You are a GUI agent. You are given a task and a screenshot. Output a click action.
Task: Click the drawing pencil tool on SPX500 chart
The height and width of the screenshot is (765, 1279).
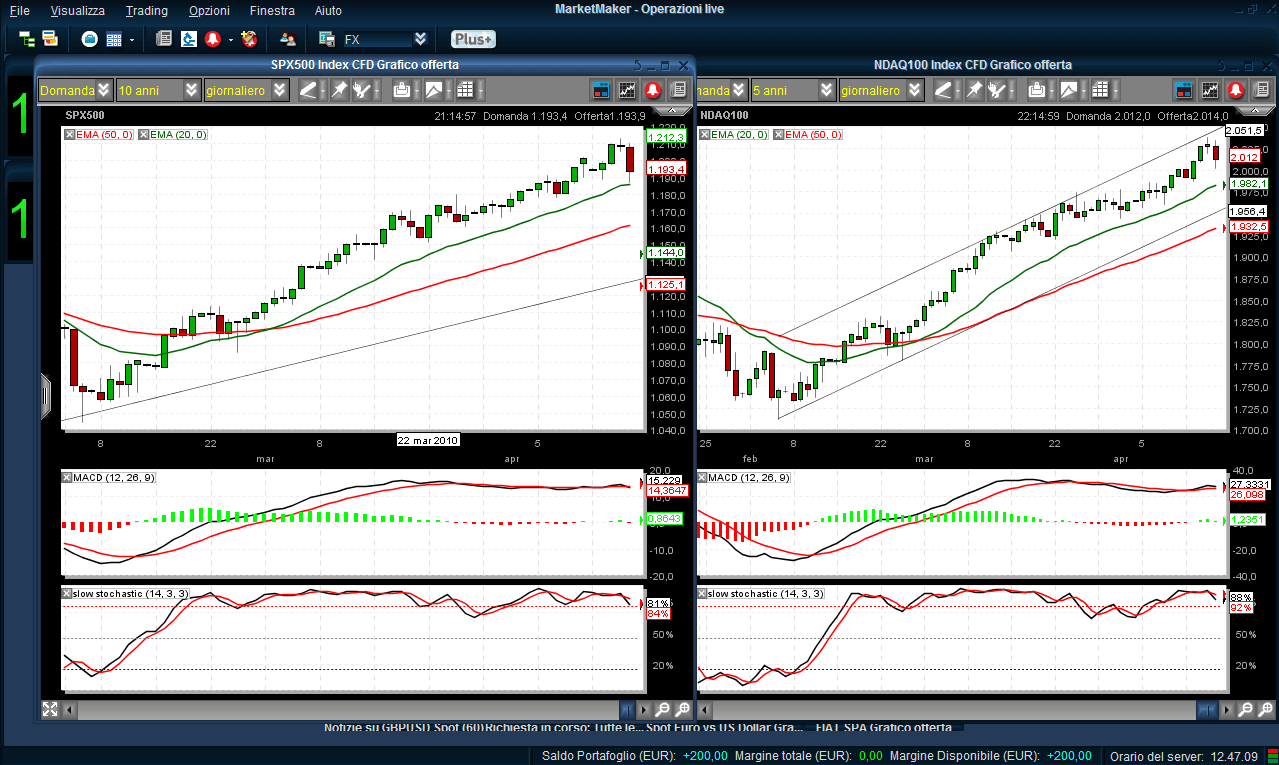[309, 90]
